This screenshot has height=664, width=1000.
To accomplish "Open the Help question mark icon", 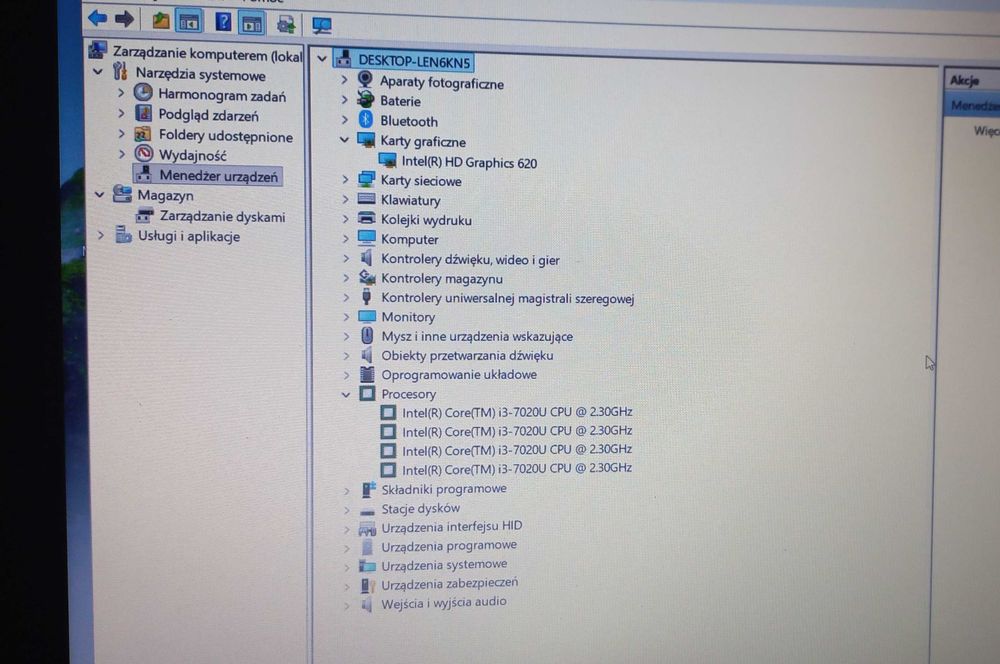I will pyautogui.click(x=223, y=22).
